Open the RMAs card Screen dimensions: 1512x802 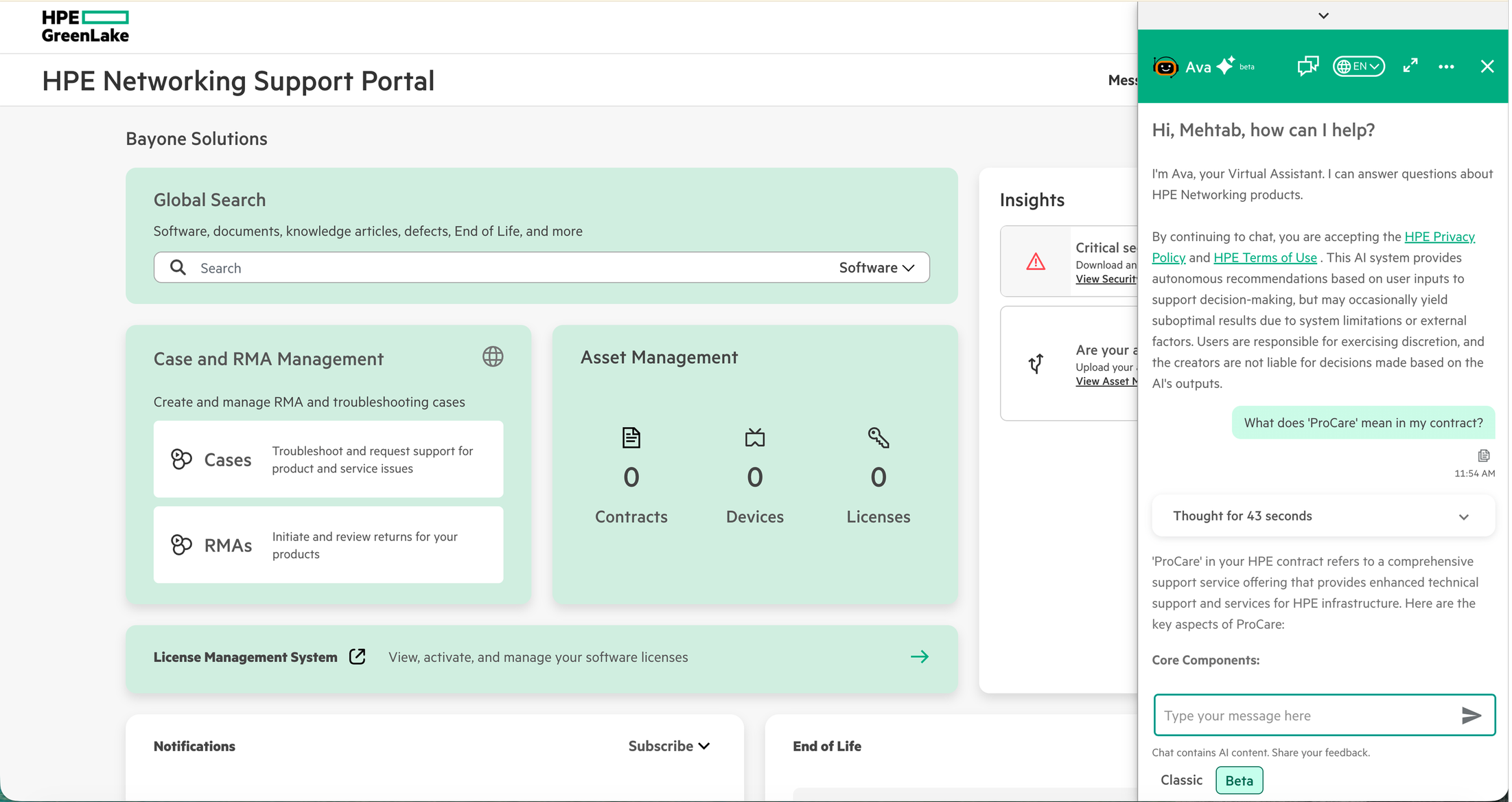click(x=328, y=545)
